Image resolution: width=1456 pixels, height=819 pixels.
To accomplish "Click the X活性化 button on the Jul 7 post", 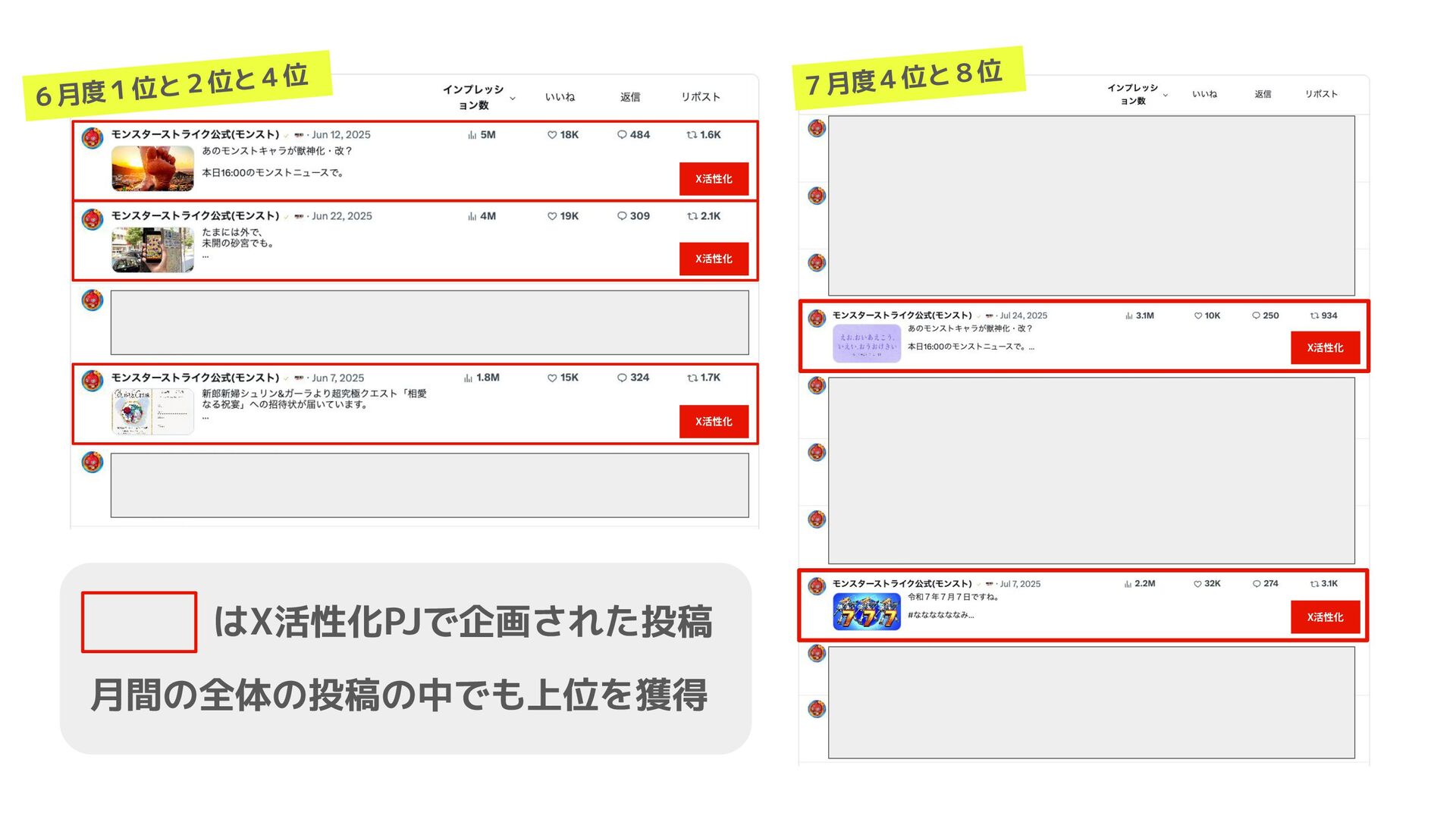I will click(1325, 617).
